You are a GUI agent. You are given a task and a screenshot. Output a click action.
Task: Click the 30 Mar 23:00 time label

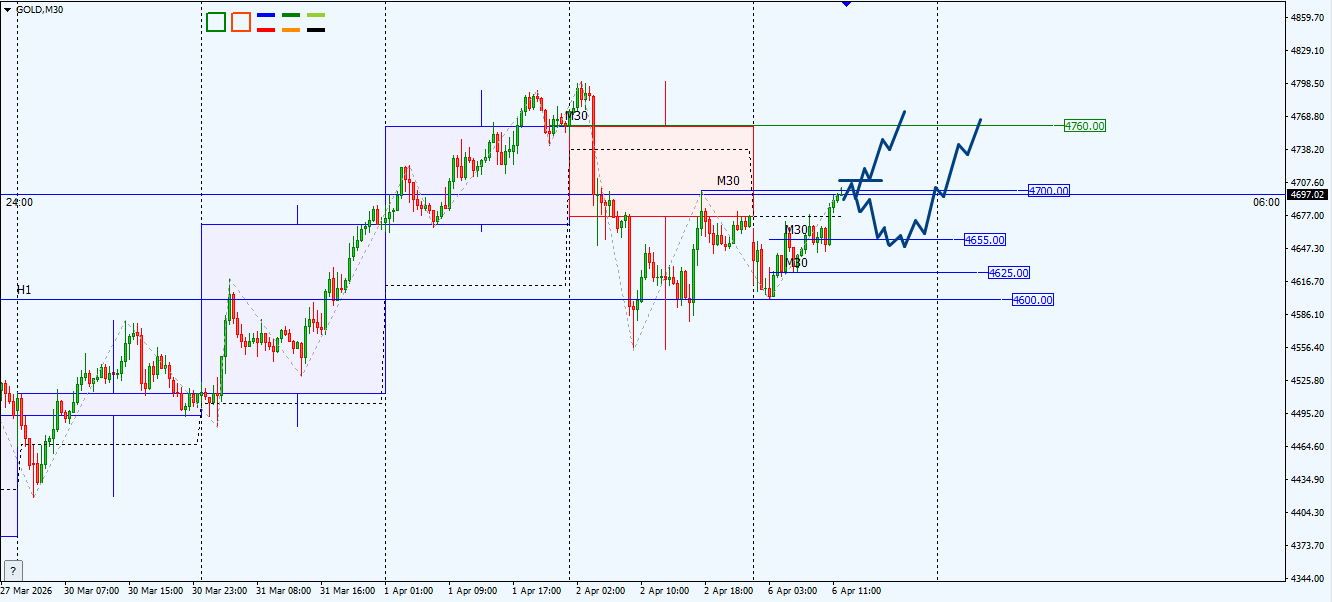point(220,591)
